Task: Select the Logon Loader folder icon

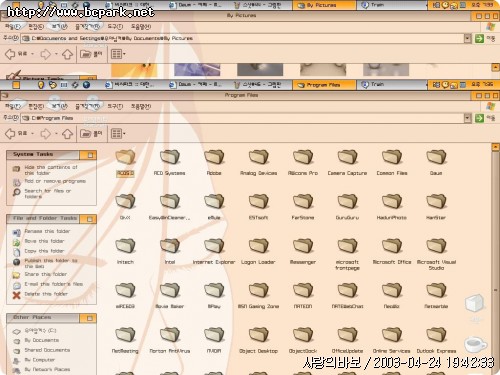Action: coord(258,246)
